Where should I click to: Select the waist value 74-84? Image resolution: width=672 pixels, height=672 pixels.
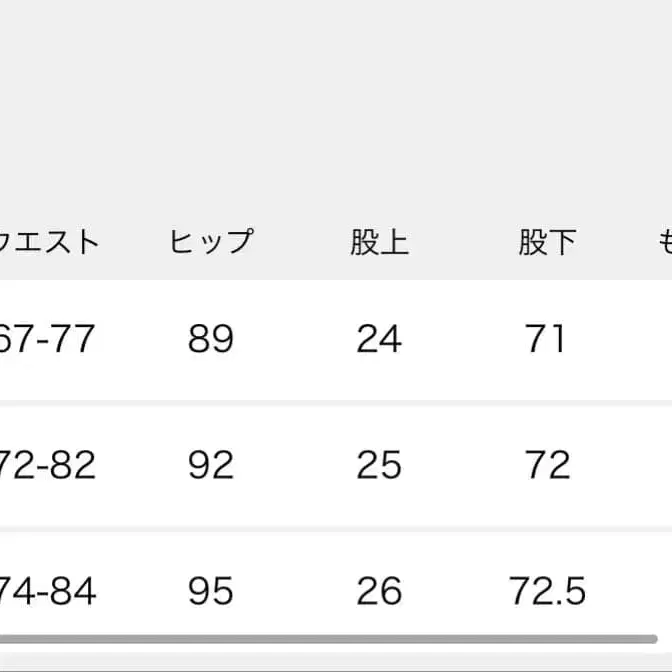point(48,592)
